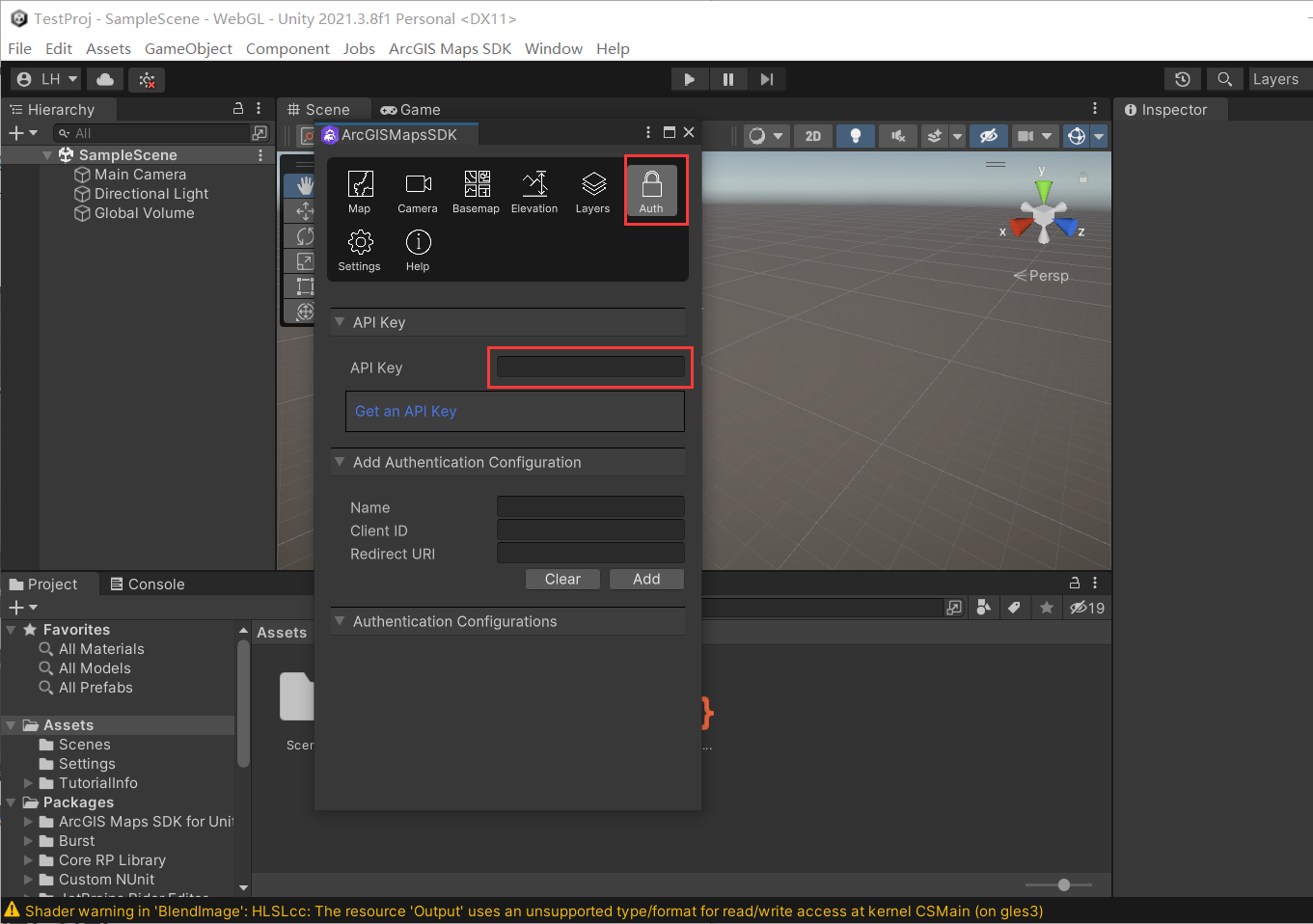
Task: Open ArcGIS Settings gear icon
Action: point(360,251)
